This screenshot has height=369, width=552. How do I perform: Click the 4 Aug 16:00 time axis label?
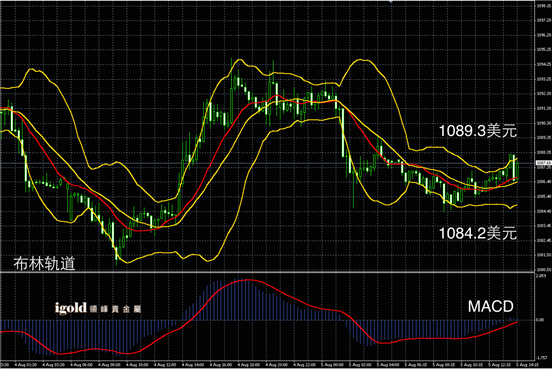221,365
